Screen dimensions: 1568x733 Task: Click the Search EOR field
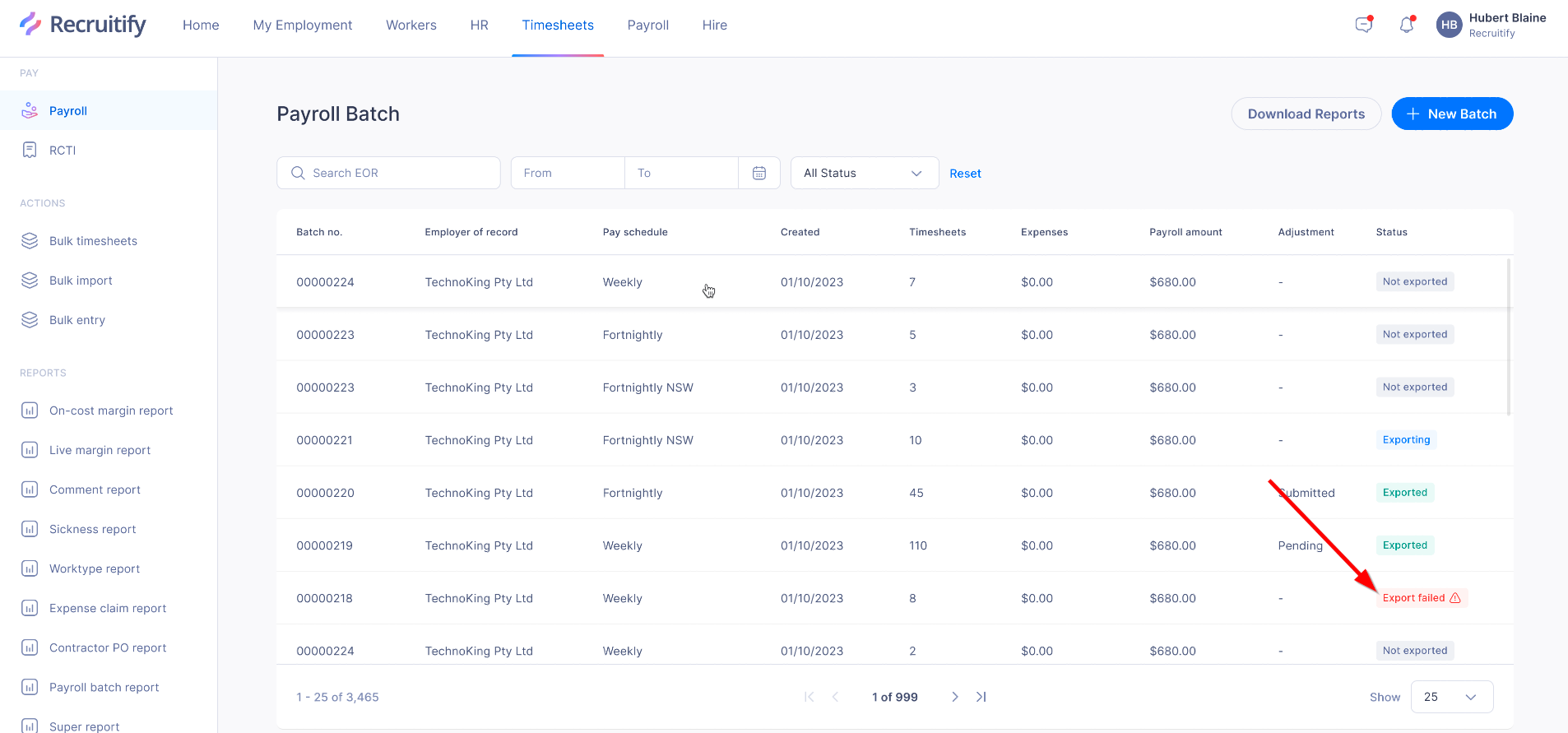coord(388,173)
